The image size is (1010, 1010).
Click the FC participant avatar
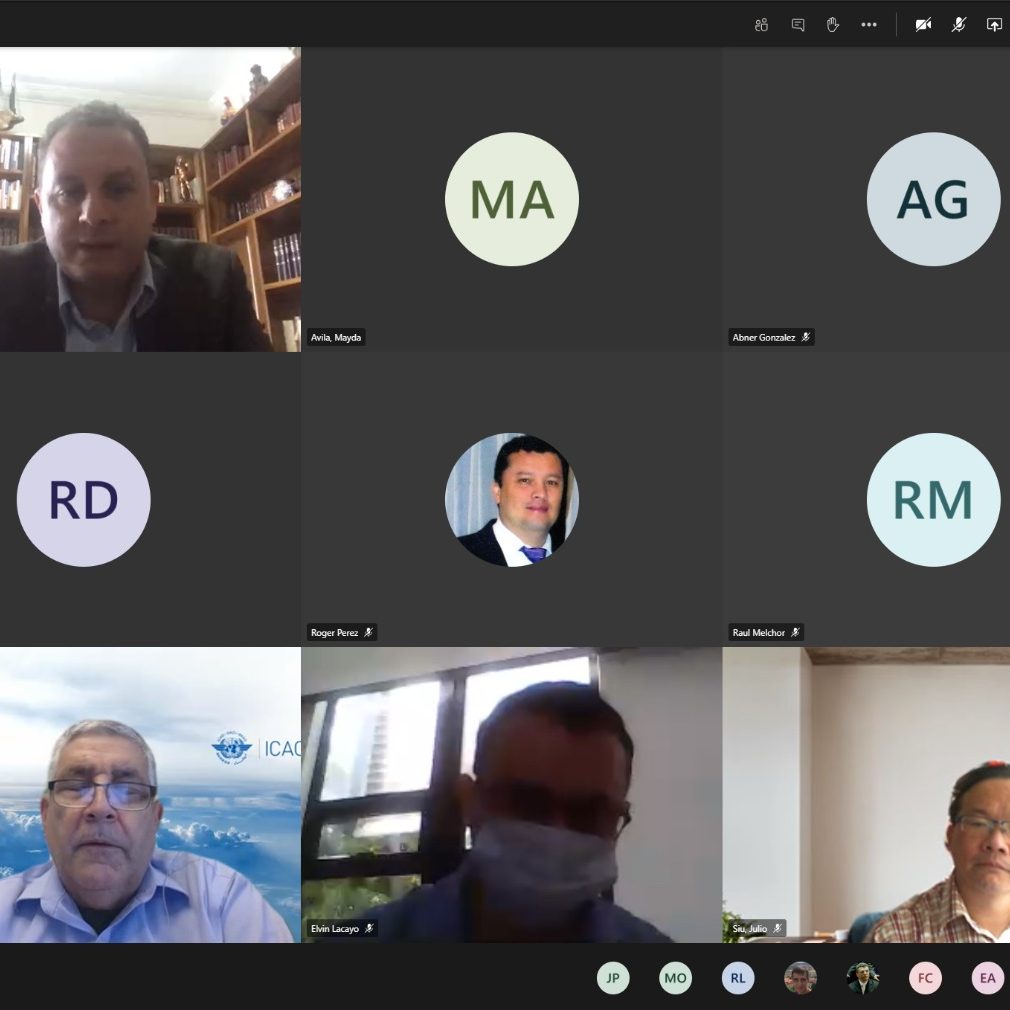[925, 978]
